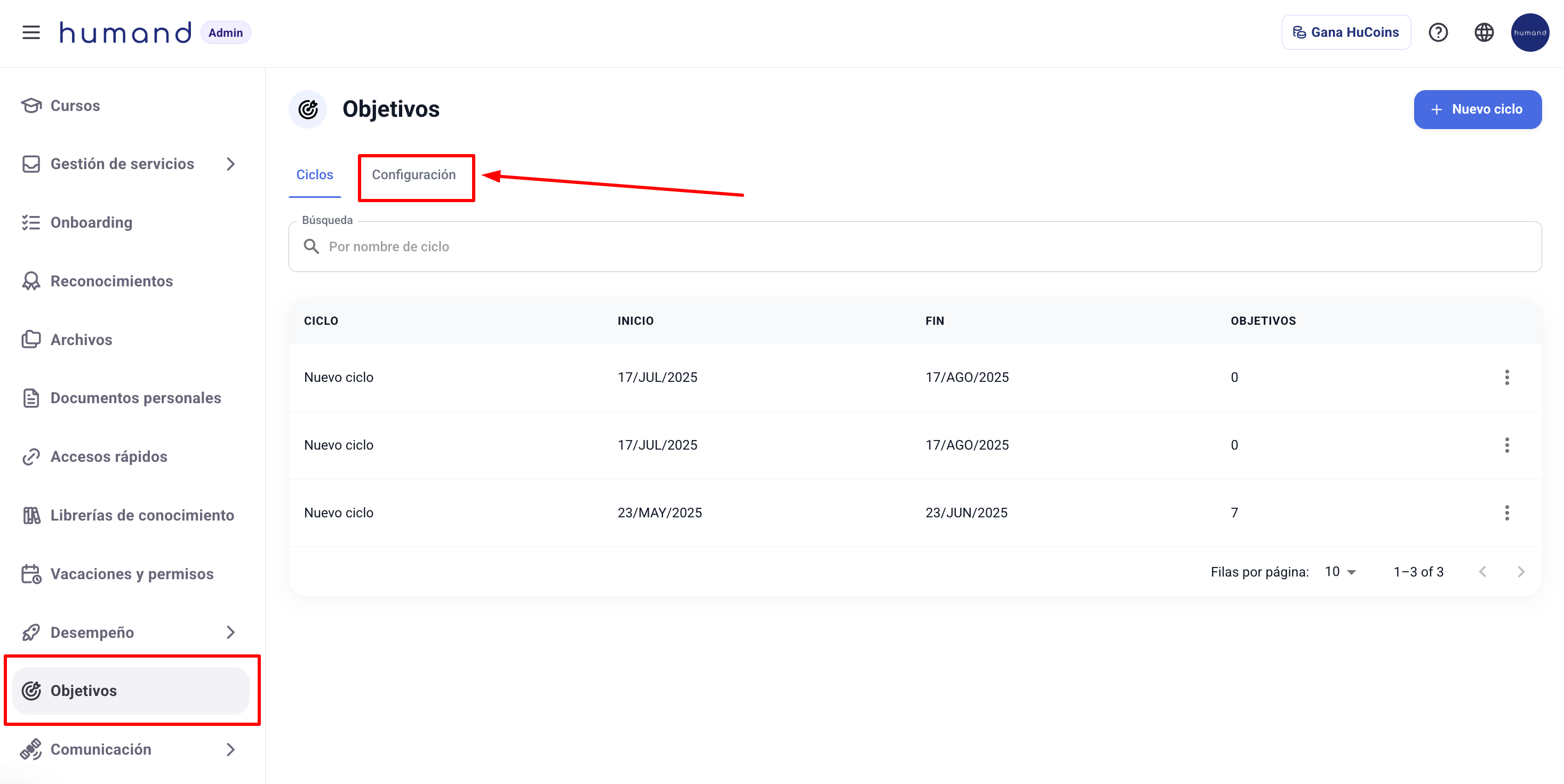The height and width of the screenshot is (784, 1564).
Task: Open Reconocimientos in the sidebar
Action: (111, 281)
